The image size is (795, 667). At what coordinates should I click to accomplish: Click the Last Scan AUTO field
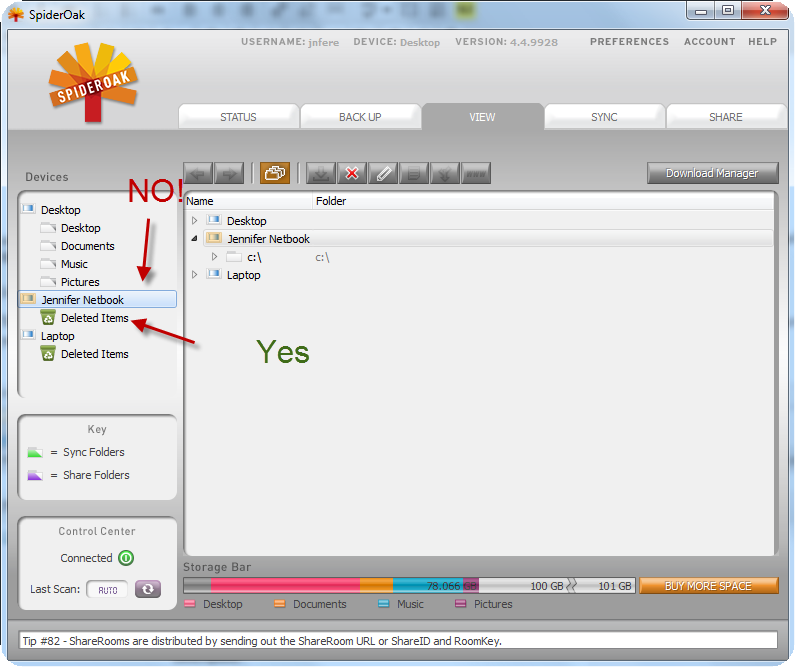(107, 590)
